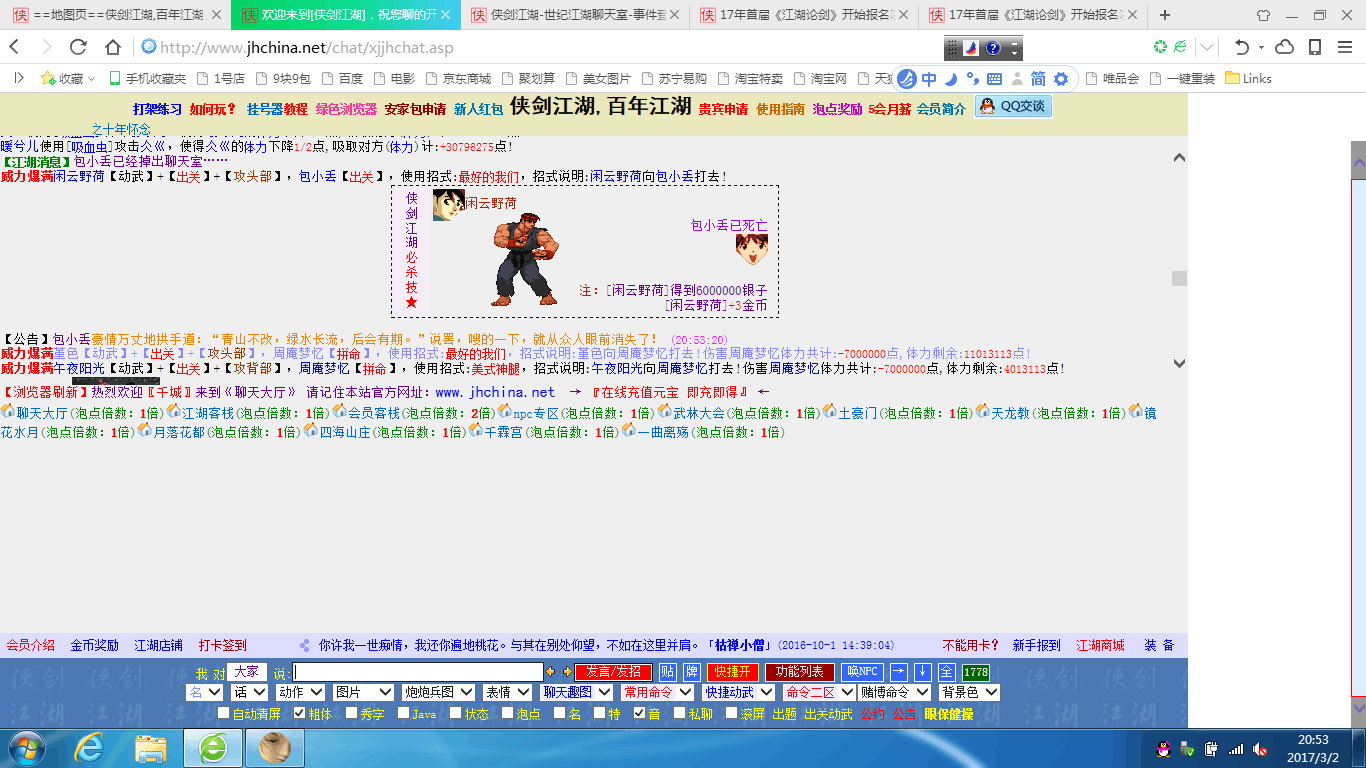Click the down arrow button beside 全
Screen dimensions: 1366x768
coord(923,672)
